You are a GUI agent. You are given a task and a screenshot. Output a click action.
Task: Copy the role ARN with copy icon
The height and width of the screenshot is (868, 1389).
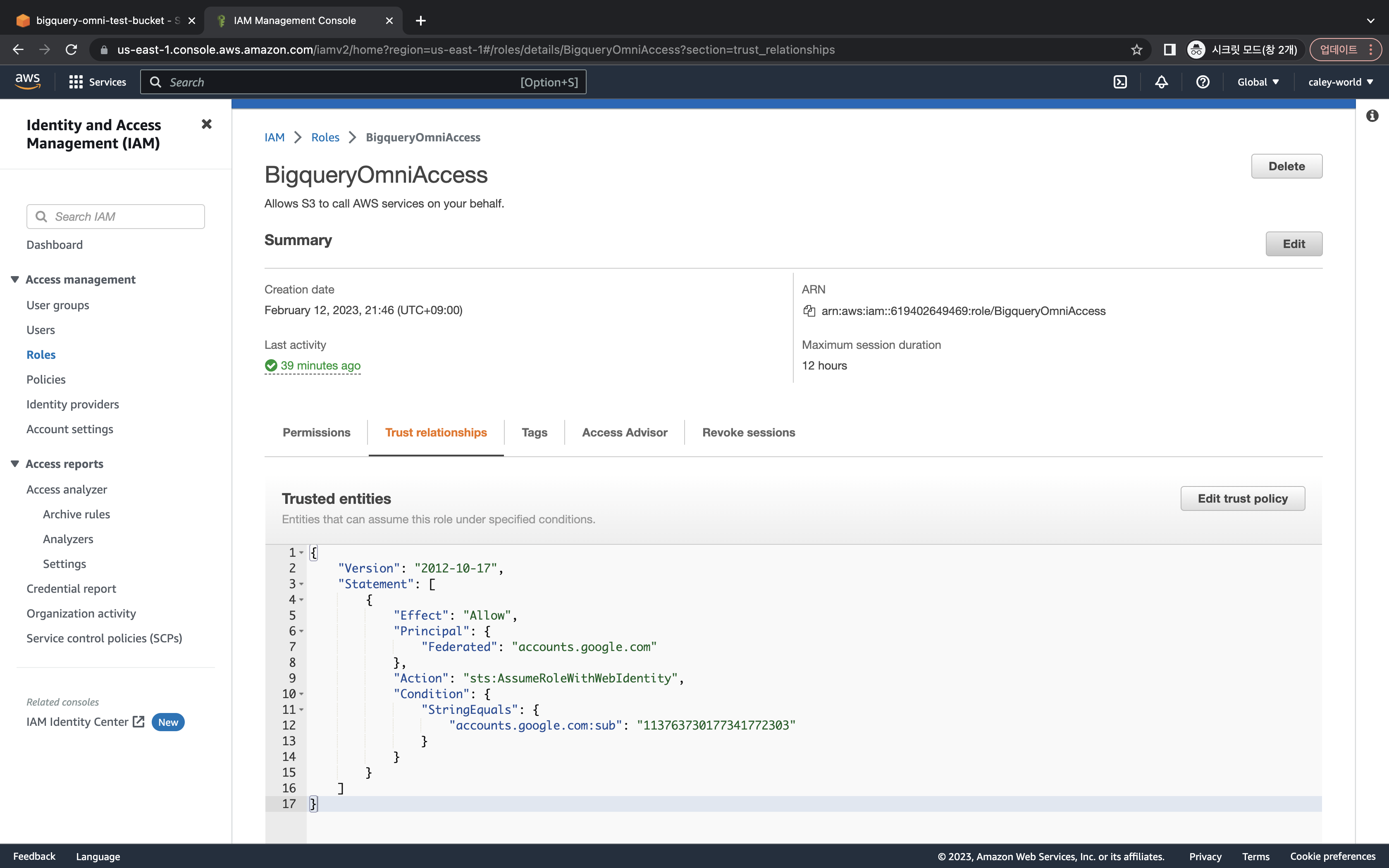[809, 311]
